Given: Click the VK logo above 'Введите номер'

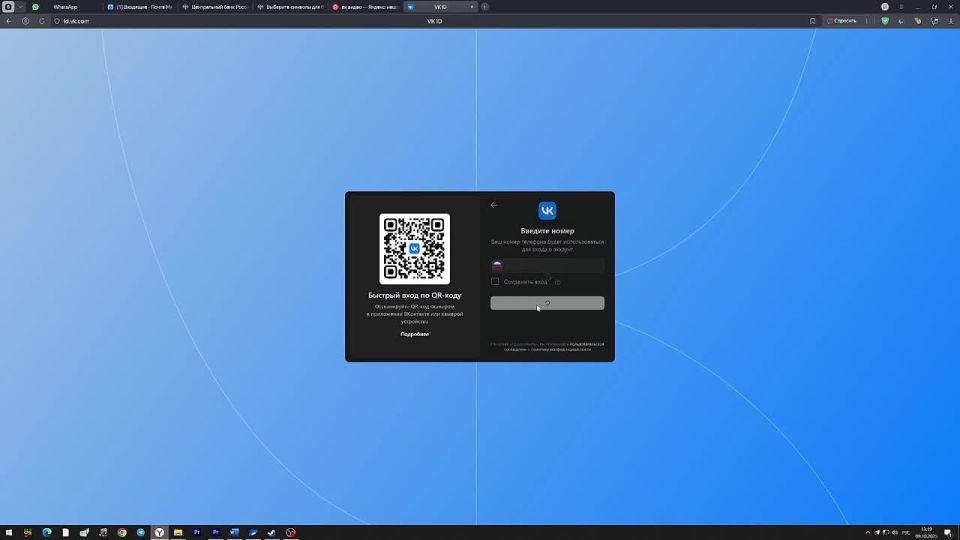Looking at the screenshot, I should [x=547, y=210].
